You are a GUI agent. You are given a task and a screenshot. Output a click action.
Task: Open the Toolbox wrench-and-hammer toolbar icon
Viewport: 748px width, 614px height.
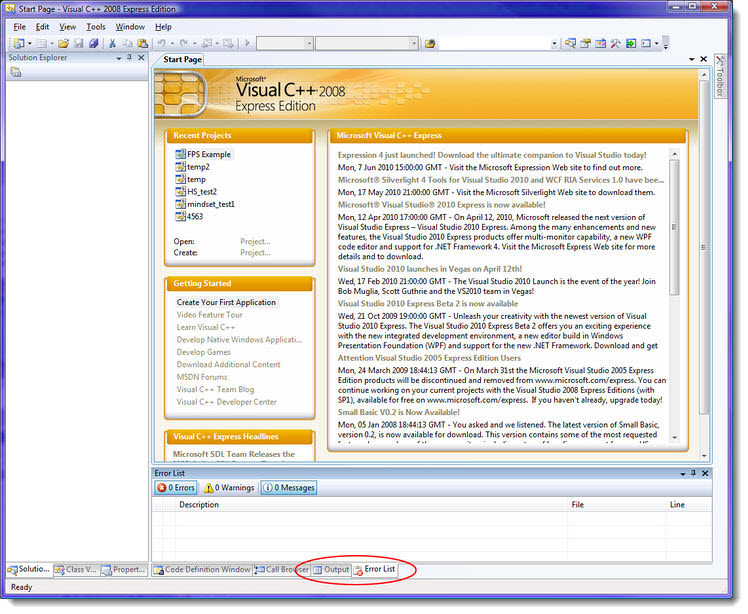(x=616, y=44)
